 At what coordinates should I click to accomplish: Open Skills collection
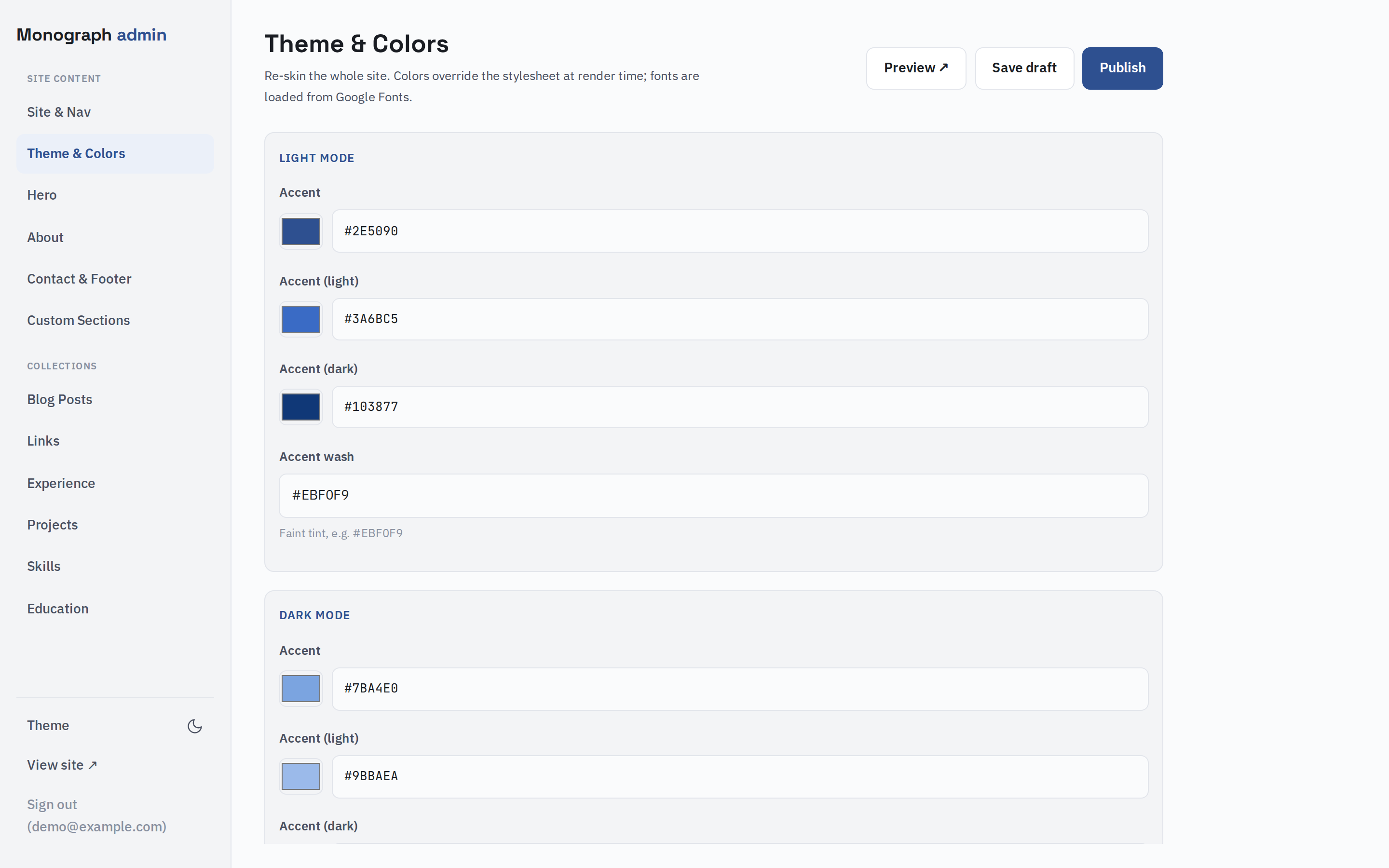coord(115,566)
